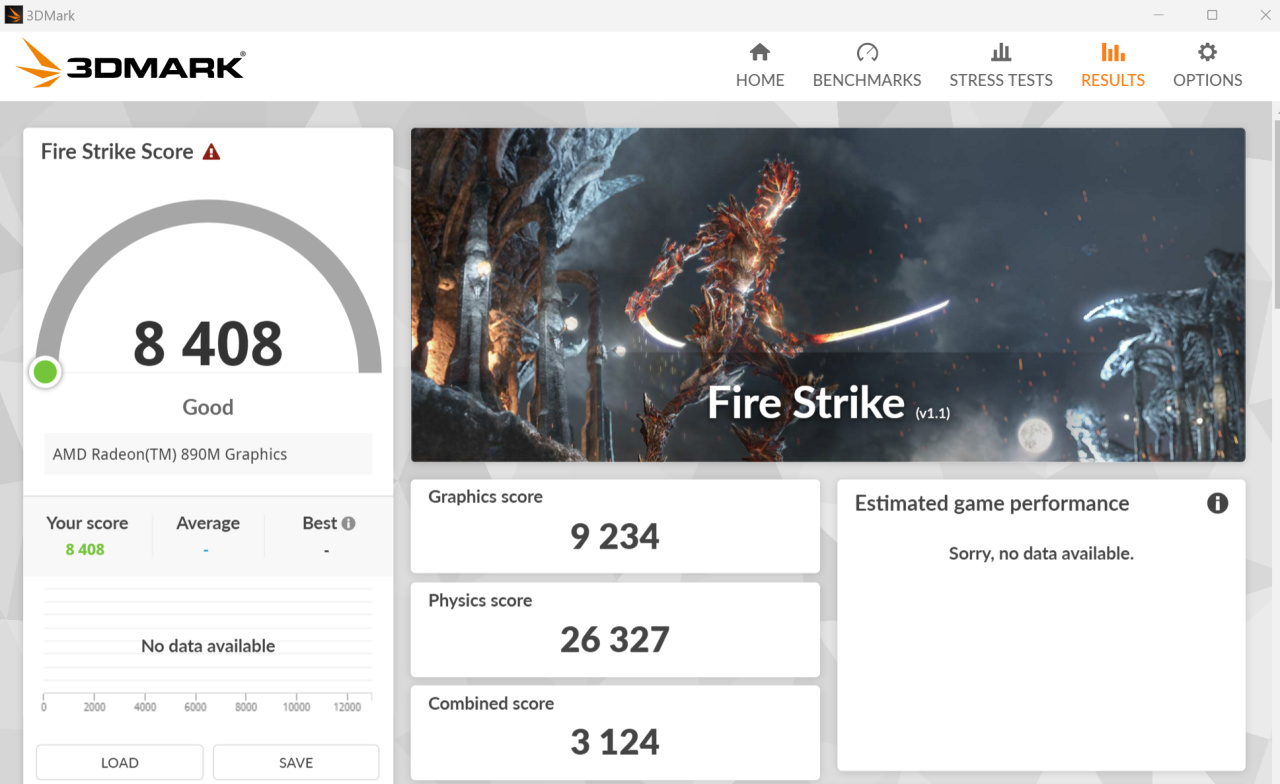Open Options using the gear icon
The width and height of the screenshot is (1280, 784).
(1208, 52)
